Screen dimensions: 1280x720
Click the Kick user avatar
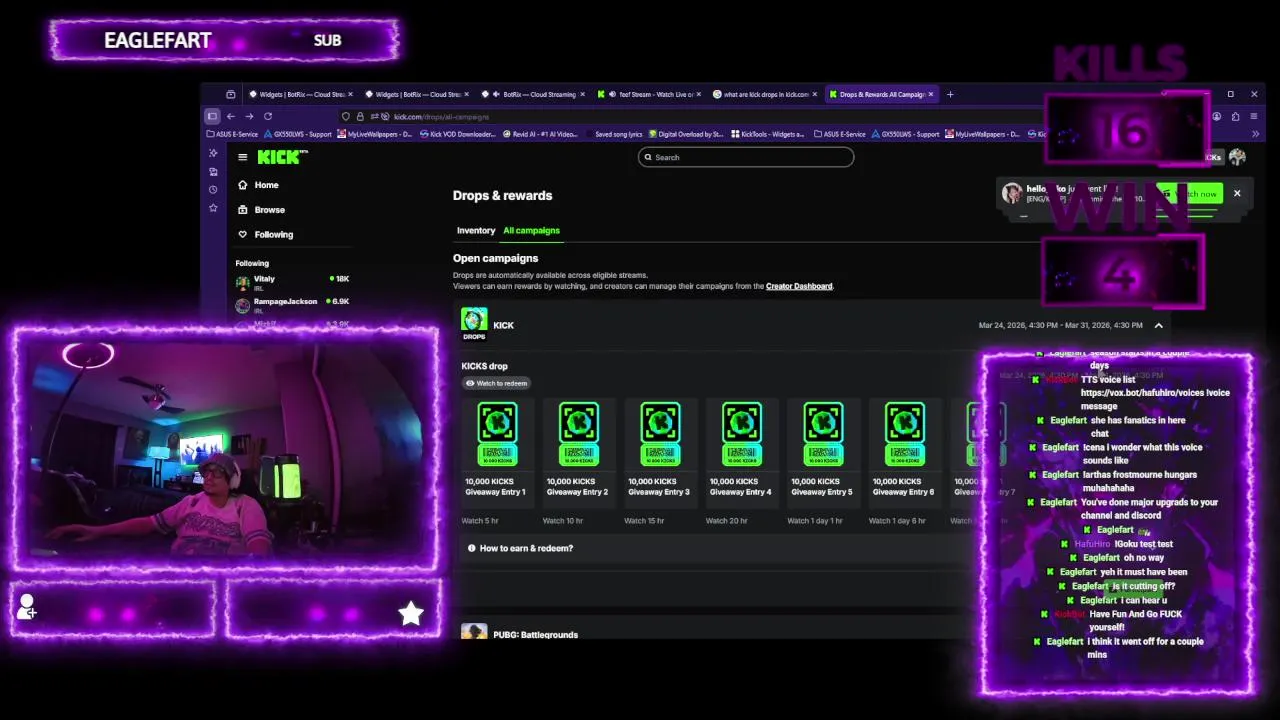point(1237,157)
